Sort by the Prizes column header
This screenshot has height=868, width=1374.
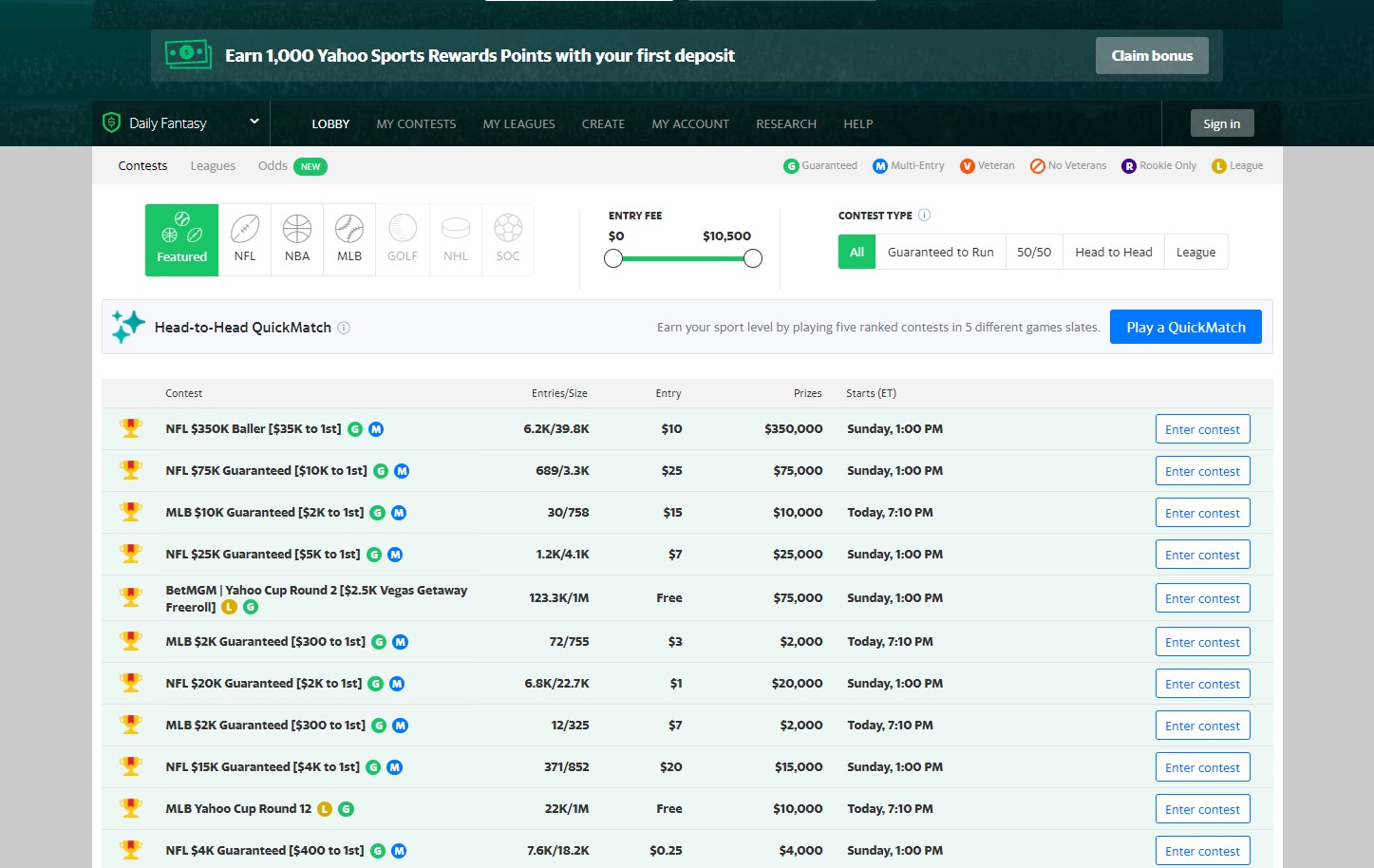coord(808,393)
